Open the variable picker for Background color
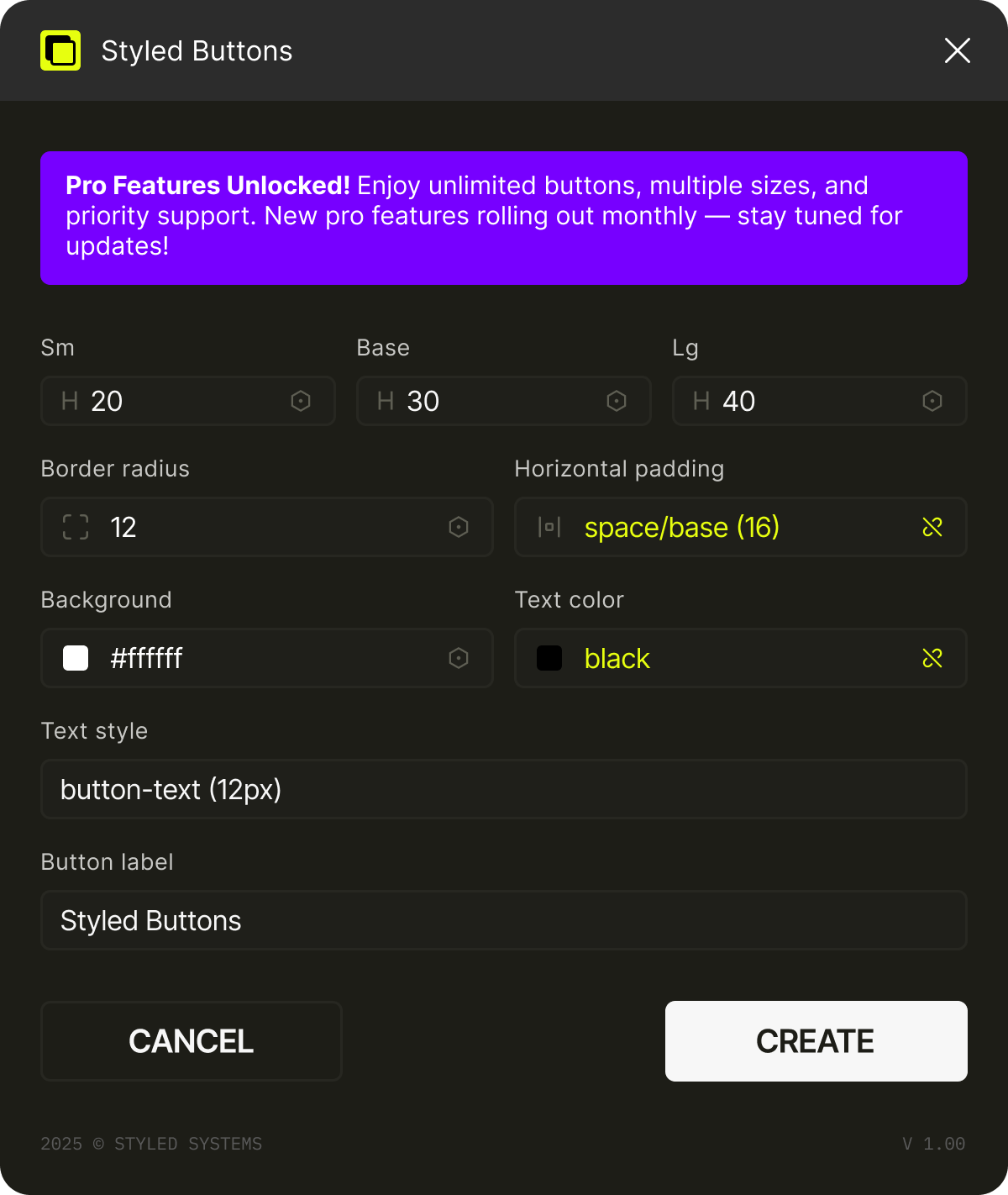1008x1195 pixels. [458, 658]
